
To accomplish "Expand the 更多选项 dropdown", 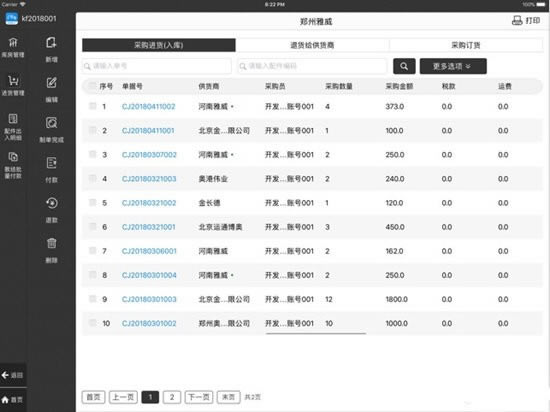I will 453,66.
